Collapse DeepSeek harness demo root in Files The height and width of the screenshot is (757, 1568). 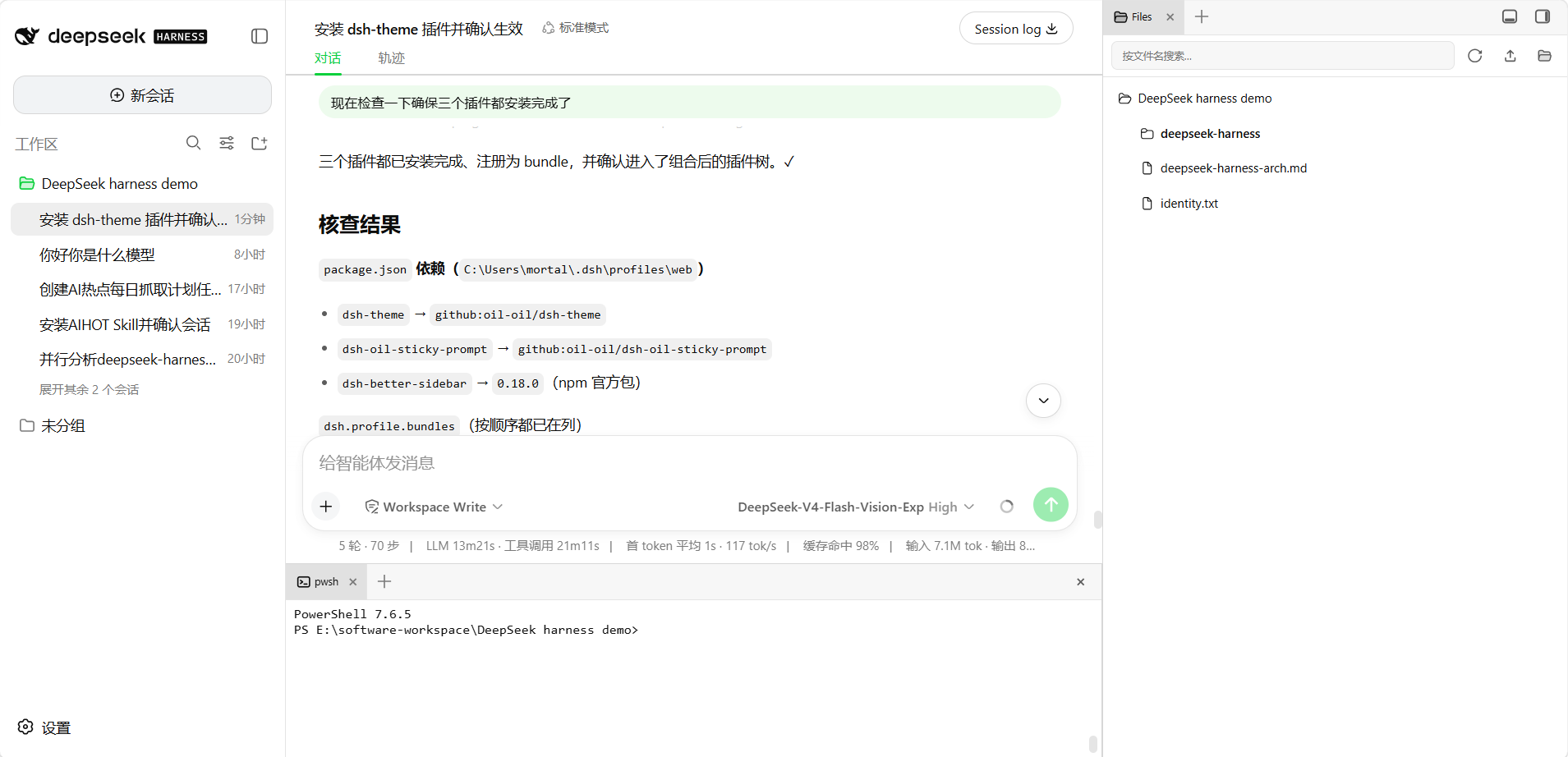[x=1195, y=99]
